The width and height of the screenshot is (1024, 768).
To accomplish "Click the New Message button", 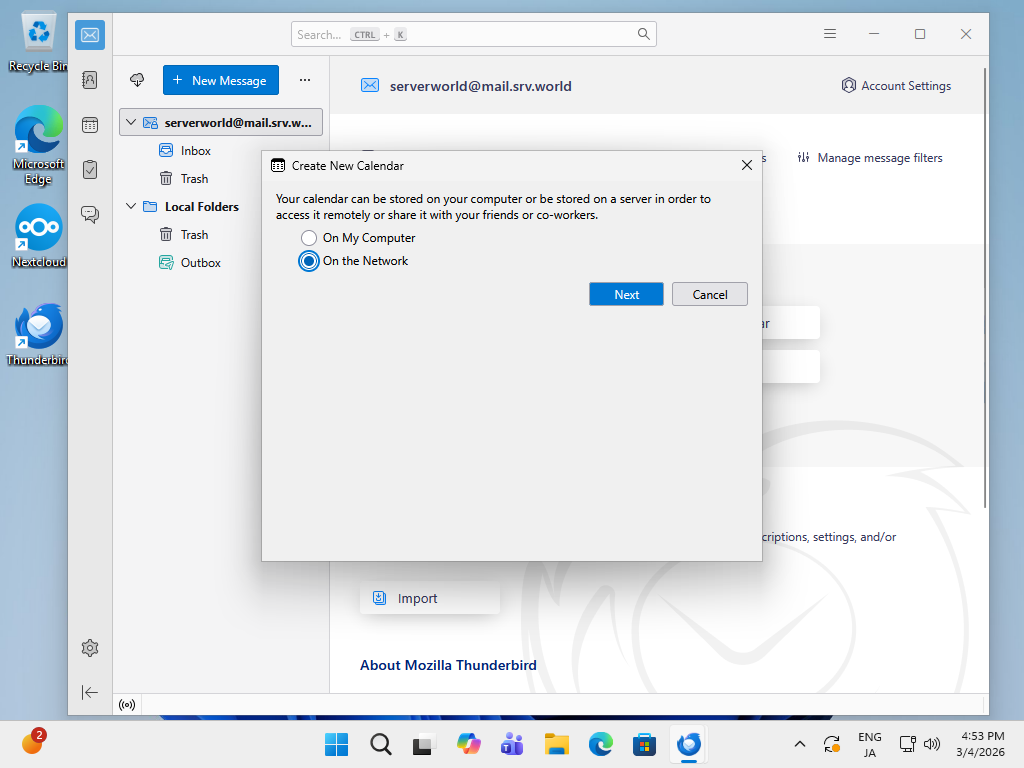I will (221, 80).
